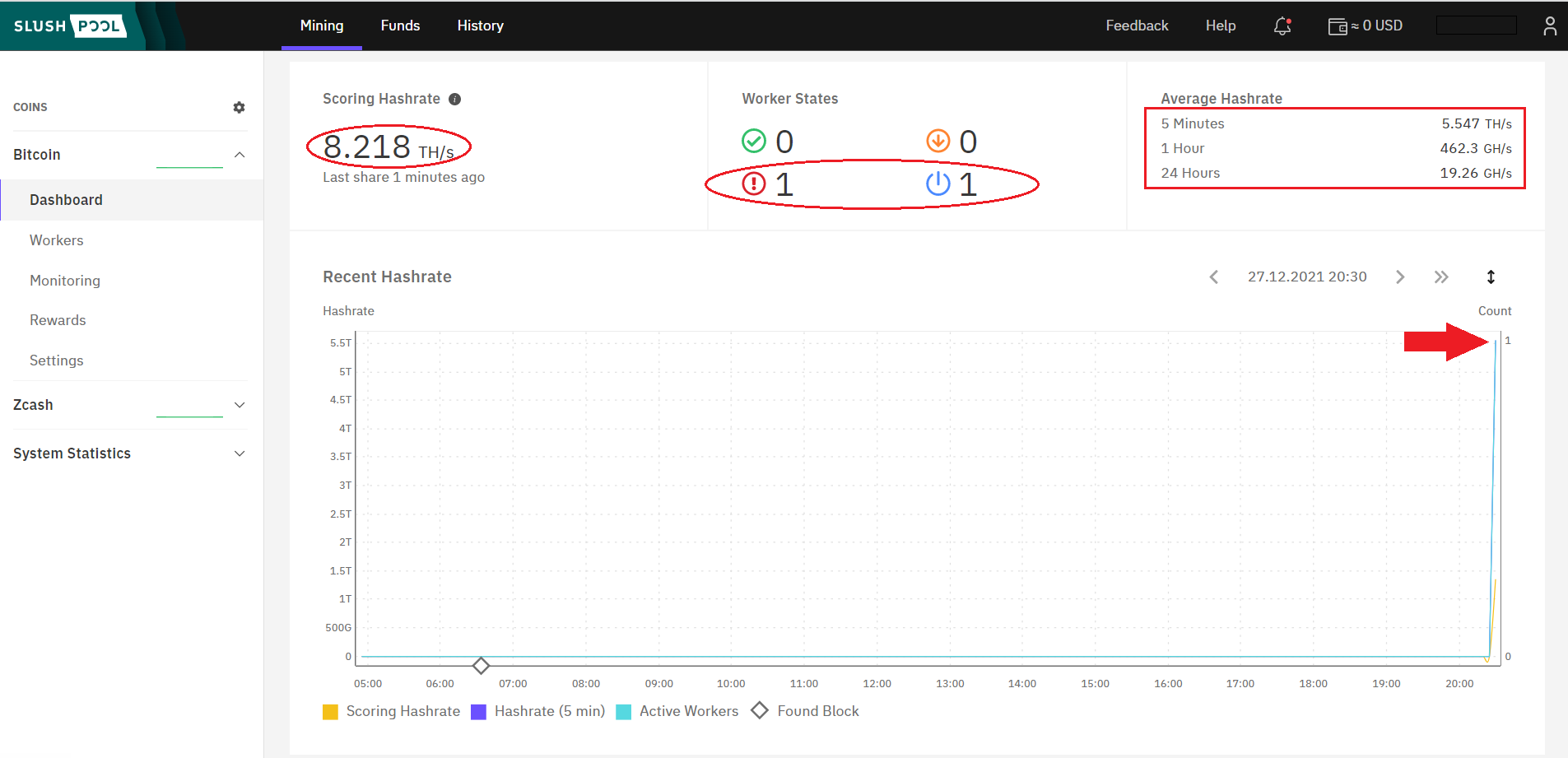This screenshot has height=758, width=1568.
Task: Click the blue disabled workers power icon
Action: click(938, 184)
